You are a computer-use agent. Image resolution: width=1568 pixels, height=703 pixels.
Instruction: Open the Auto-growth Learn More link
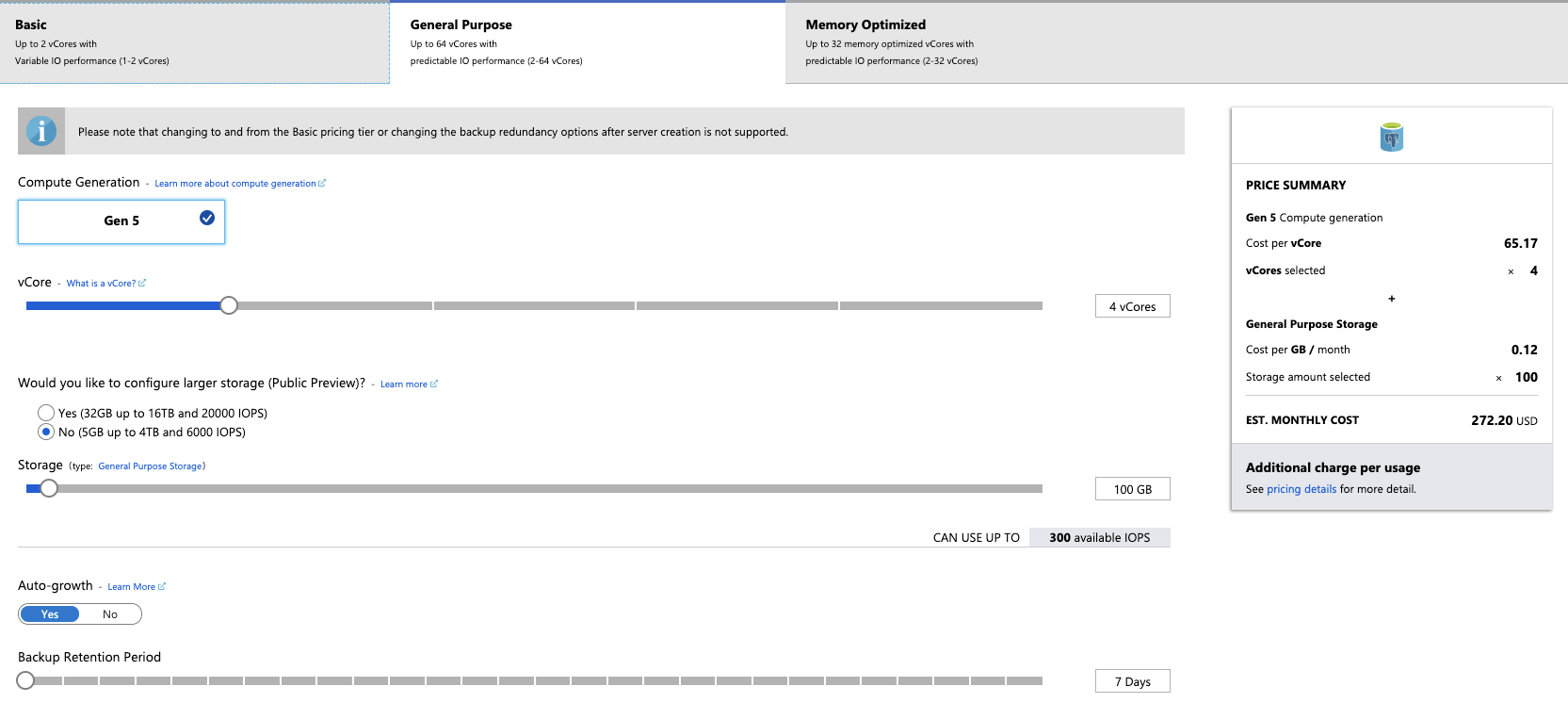(131, 587)
